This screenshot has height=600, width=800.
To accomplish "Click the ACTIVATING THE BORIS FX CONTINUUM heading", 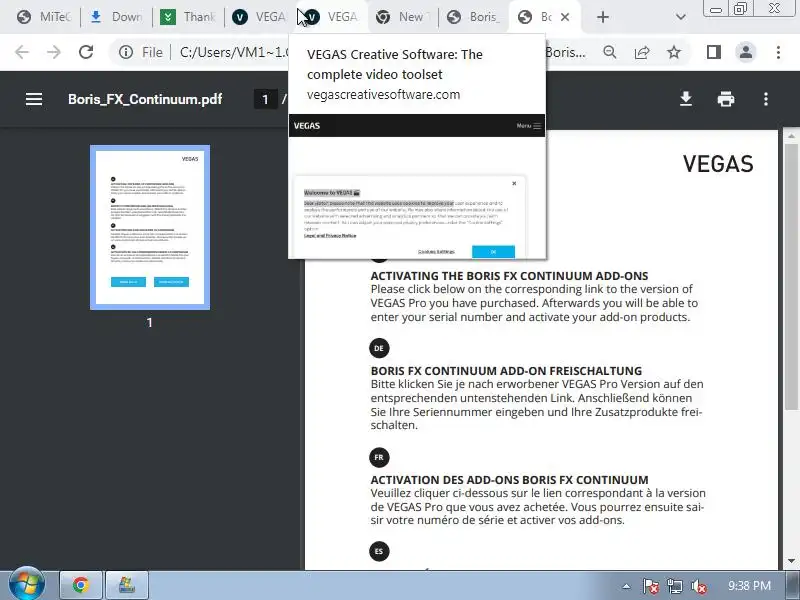I will point(509,276).
